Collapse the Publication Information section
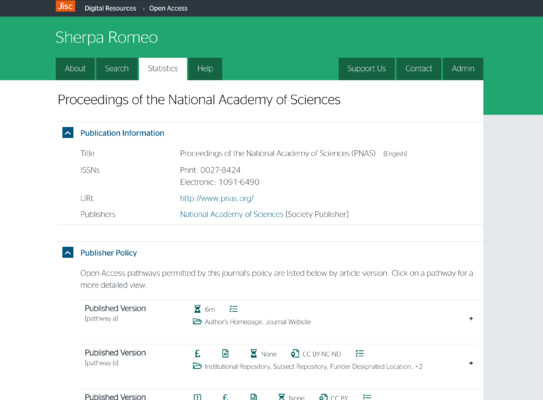This screenshot has height=400, width=543. [68, 133]
